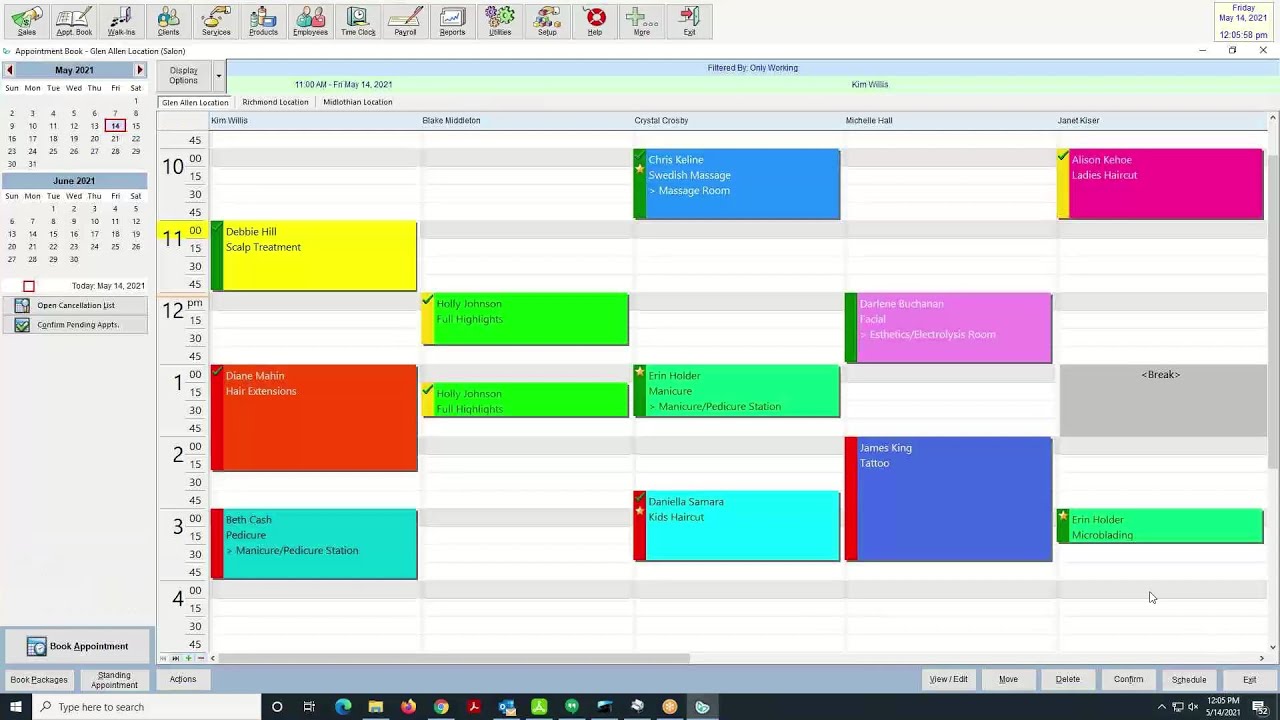Open the Setup toolbar icon
This screenshot has height=720, width=1280.
[547, 21]
